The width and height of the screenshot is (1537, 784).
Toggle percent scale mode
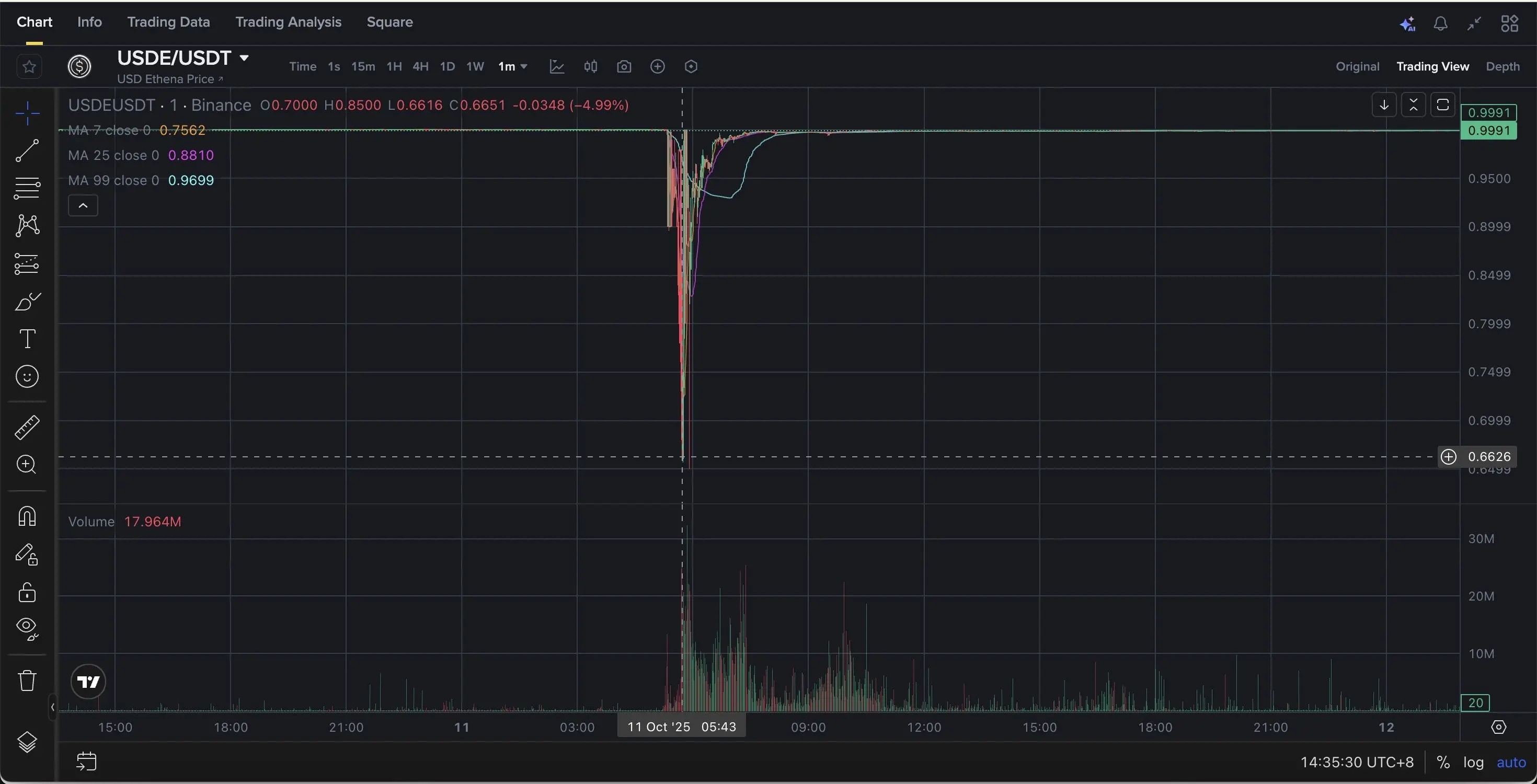click(x=1443, y=762)
